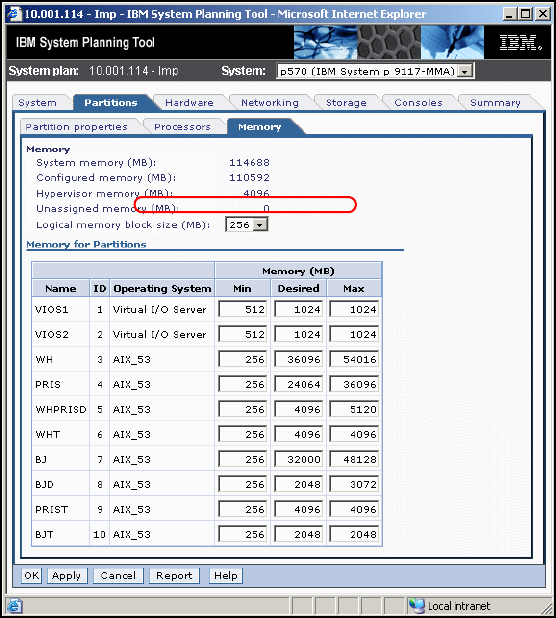Click the PRIST partition name

pyautogui.click(x=51, y=510)
